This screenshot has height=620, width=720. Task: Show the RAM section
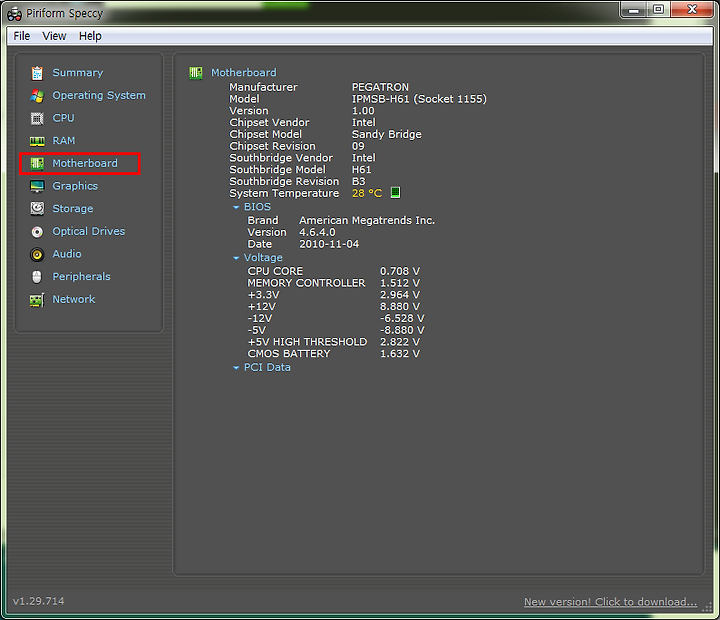tap(64, 141)
